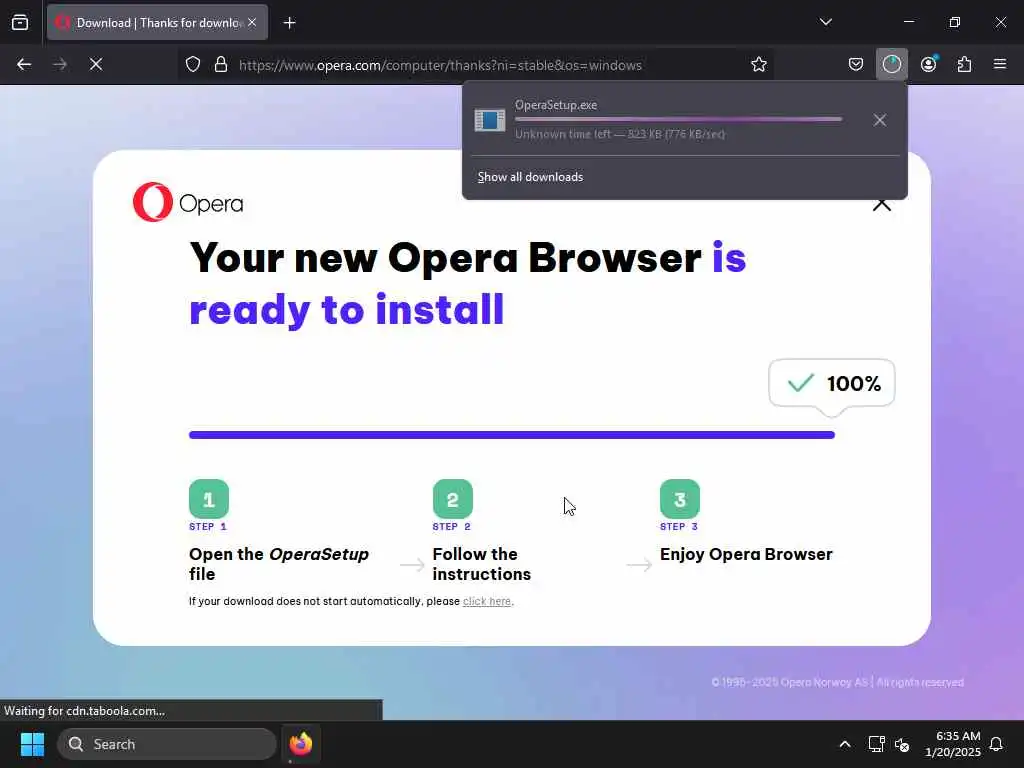Image resolution: width=1024 pixels, height=768 pixels.
Task: Close the Download Thanks for download tab
Action: (x=252, y=23)
